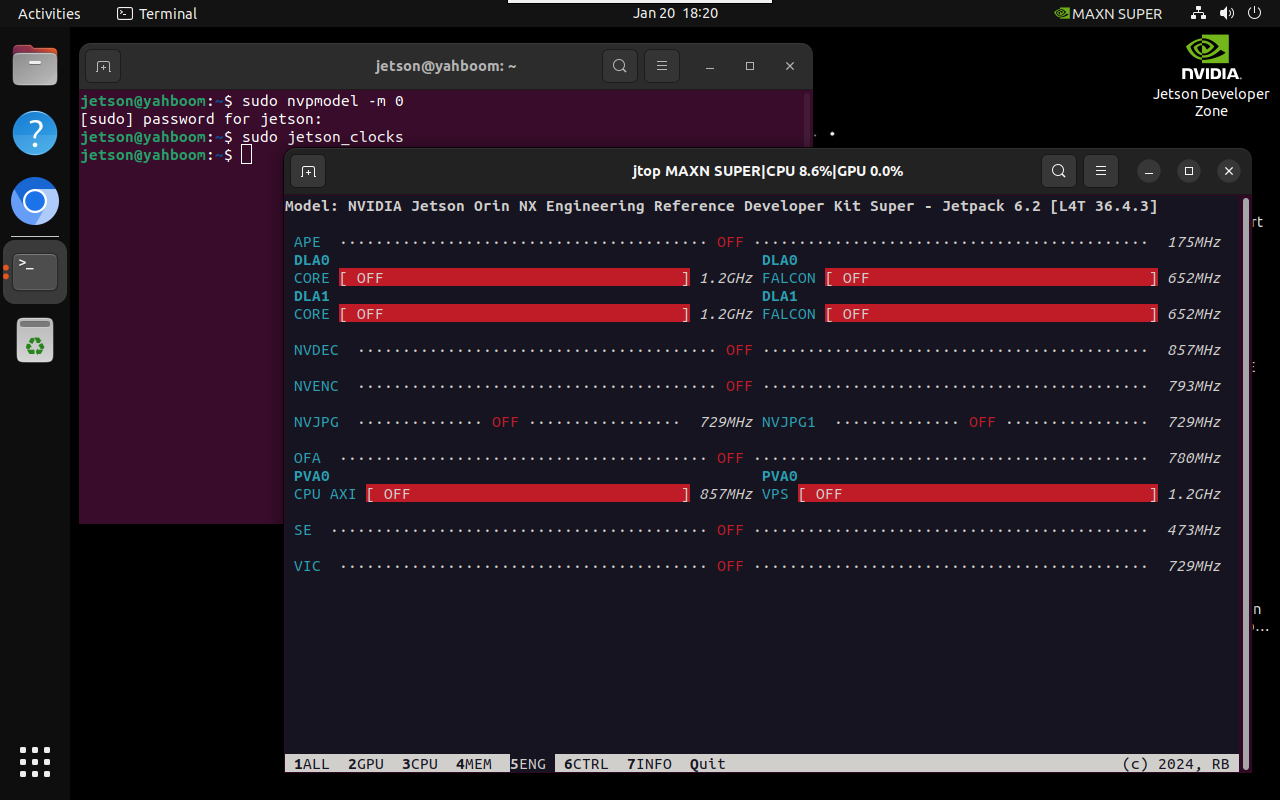Open NVIDIA Jetson Developer Zone desktop shortcut
Screen dimensions: 1280x800
tap(1211, 76)
